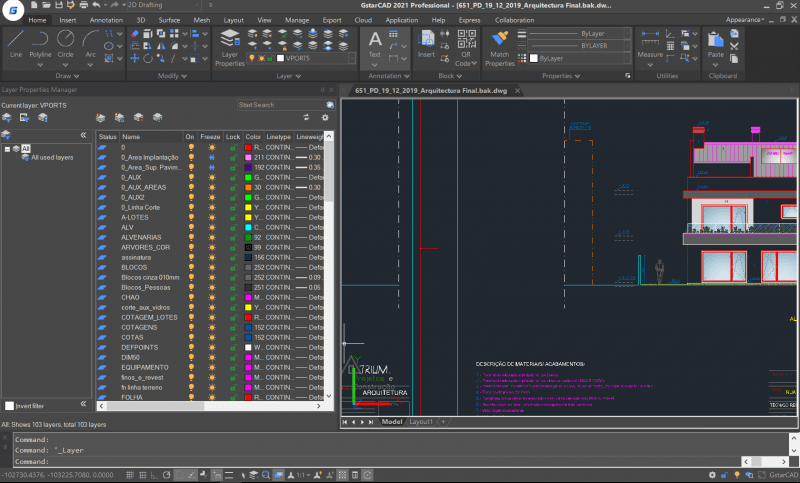Enable the Invert filter checkbox

[x=9, y=406]
